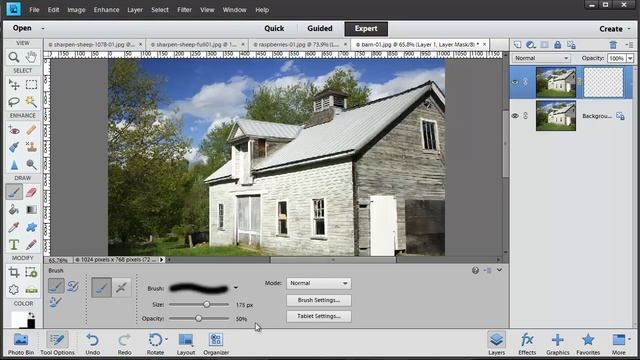Open tool options help icon
Screen dimensions: 640x360
475,270
